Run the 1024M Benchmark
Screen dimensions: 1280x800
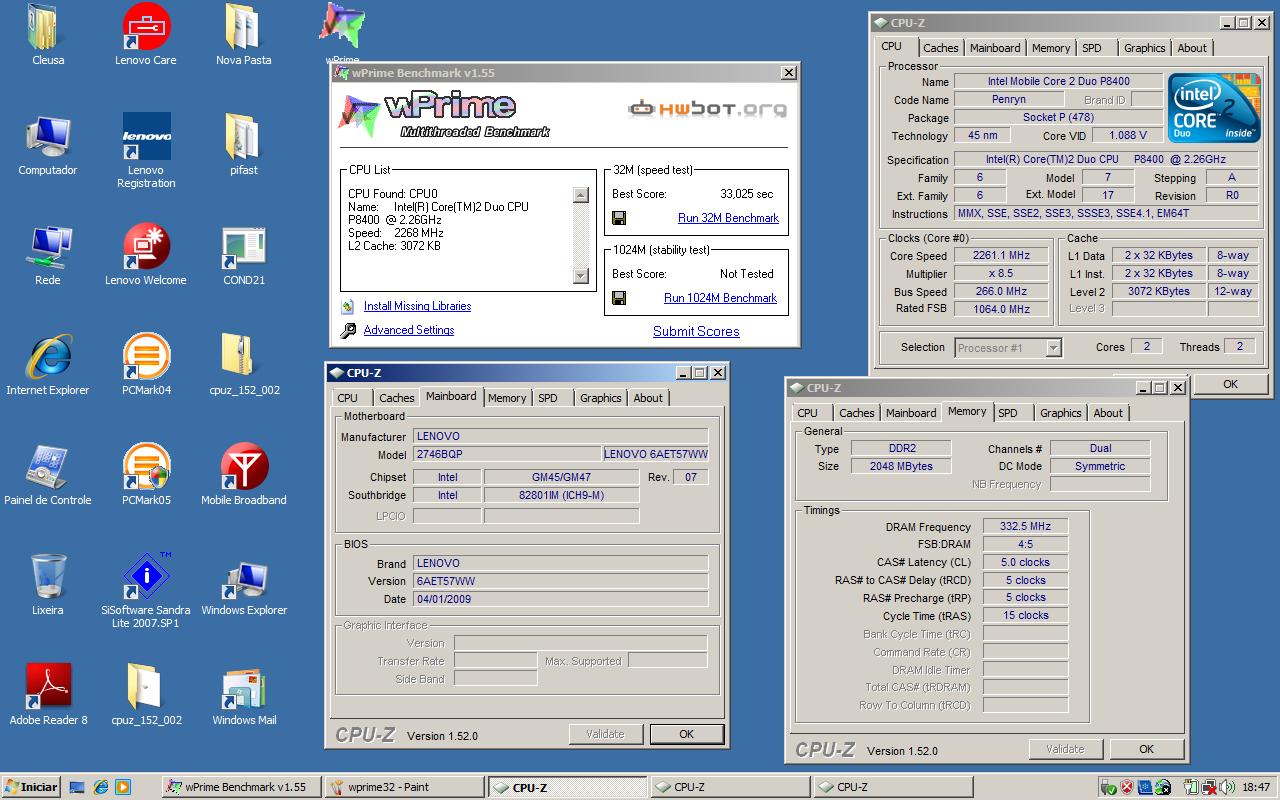click(x=720, y=298)
